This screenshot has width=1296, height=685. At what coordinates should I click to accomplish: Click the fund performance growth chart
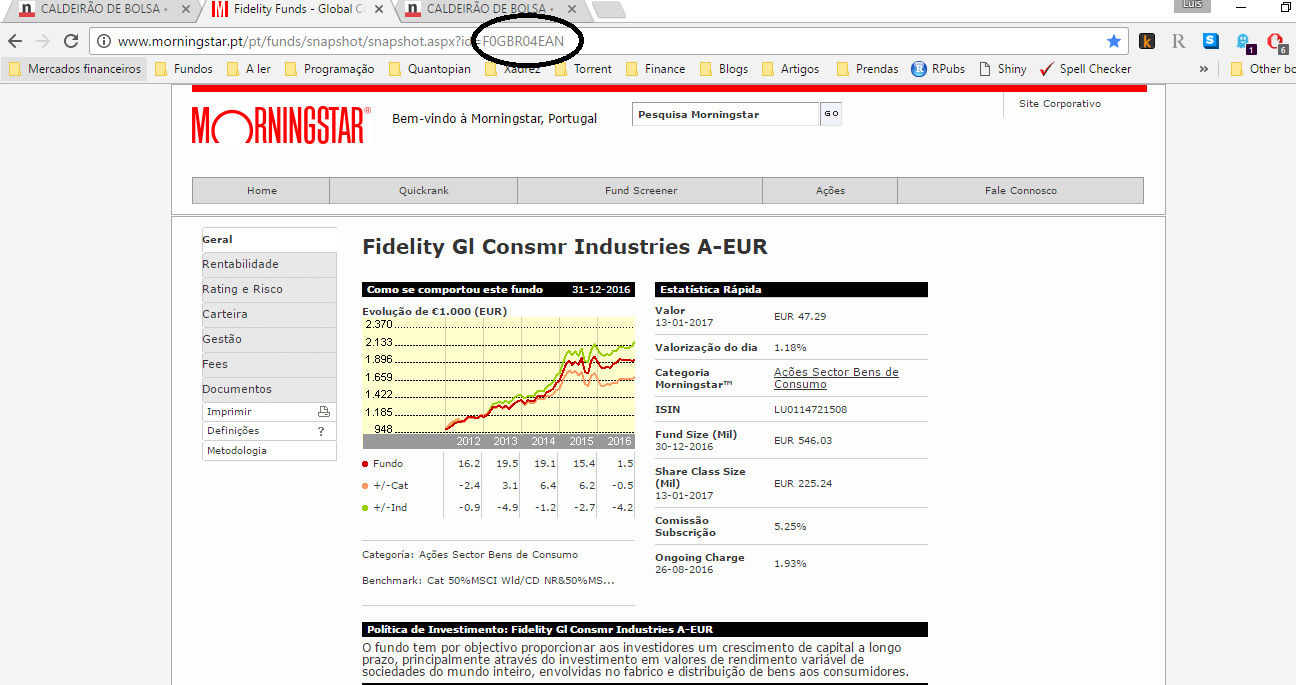[498, 383]
